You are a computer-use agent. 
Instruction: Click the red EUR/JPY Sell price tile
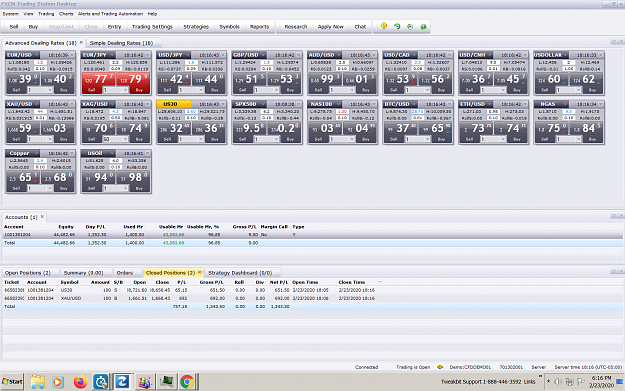(99, 79)
